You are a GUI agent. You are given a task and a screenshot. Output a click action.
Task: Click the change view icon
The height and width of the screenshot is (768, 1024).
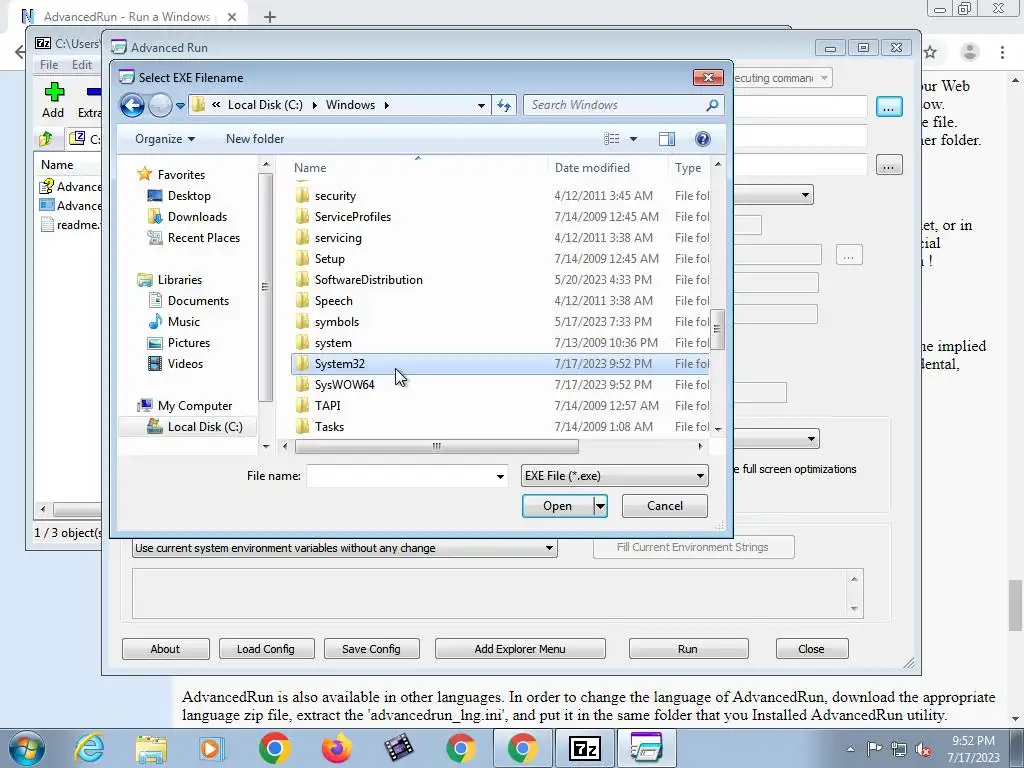[611, 138]
